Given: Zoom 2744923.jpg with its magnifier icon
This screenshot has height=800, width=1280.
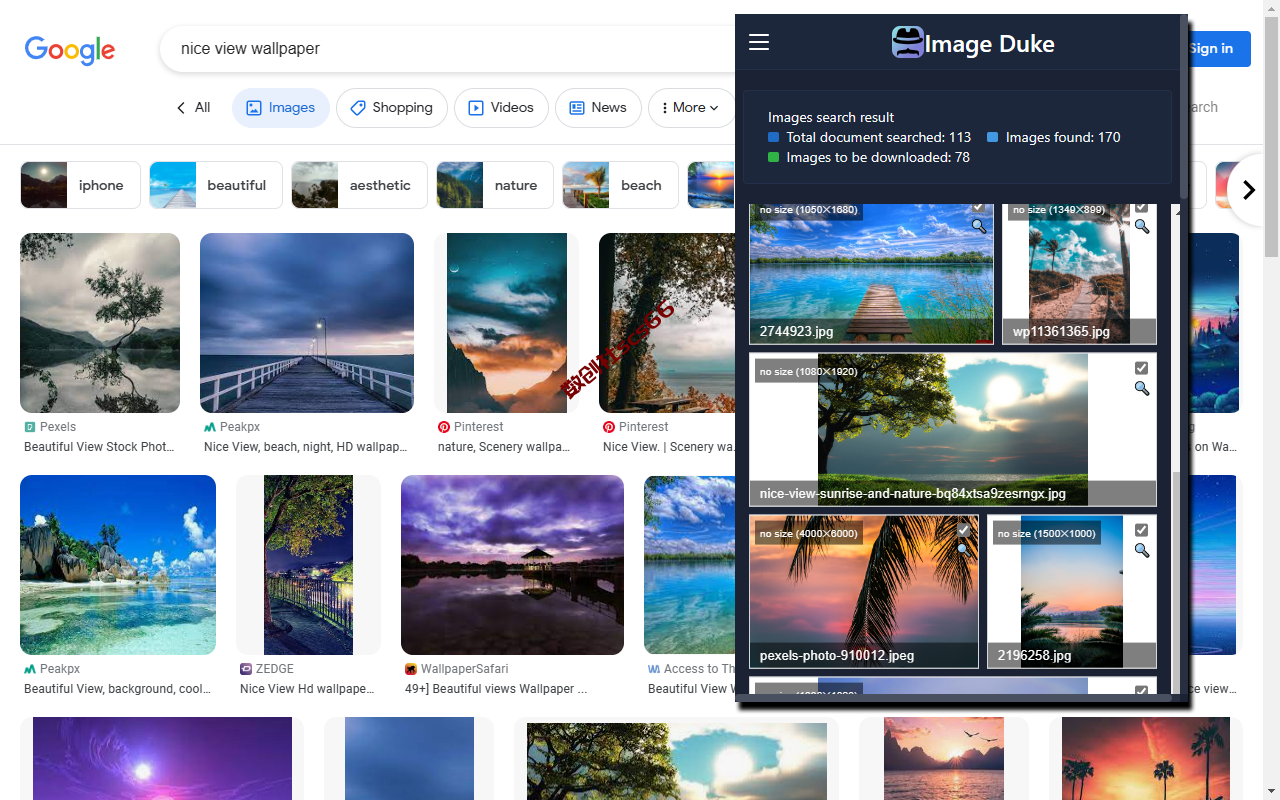Looking at the screenshot, I should click(x=979, y=227).
